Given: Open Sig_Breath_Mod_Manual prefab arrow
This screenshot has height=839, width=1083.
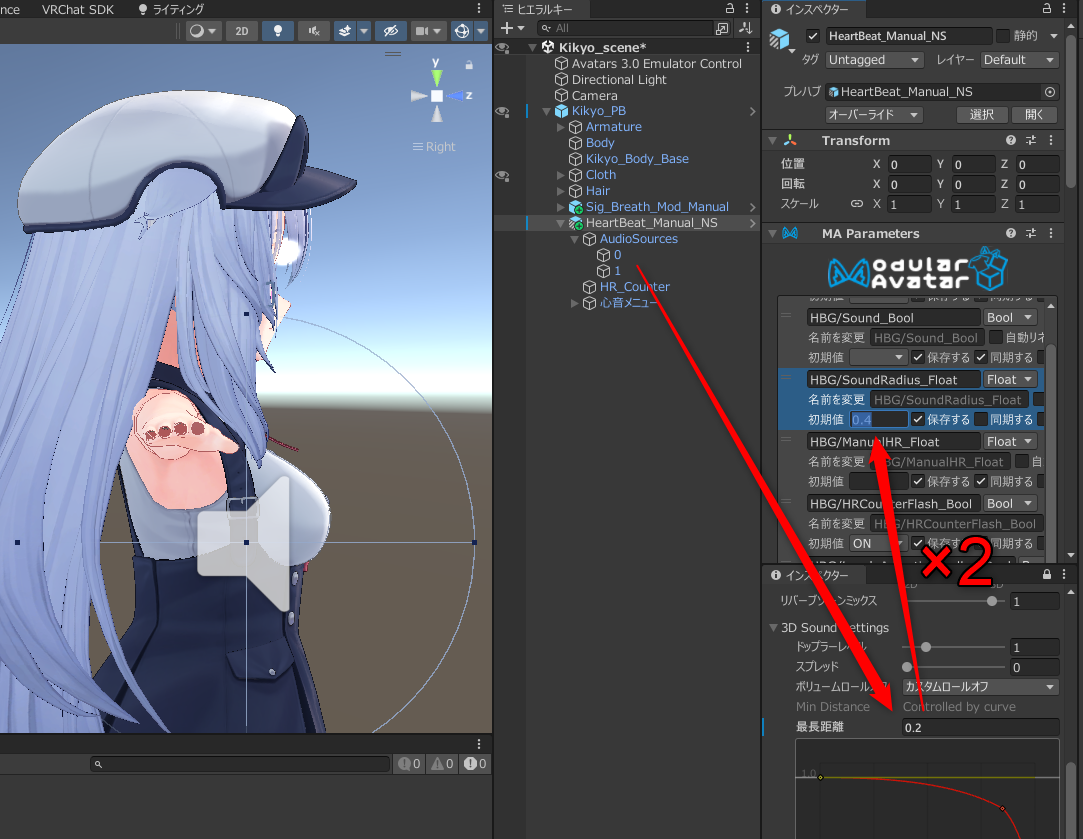Looking at the screenshot, I should (752, 207).
